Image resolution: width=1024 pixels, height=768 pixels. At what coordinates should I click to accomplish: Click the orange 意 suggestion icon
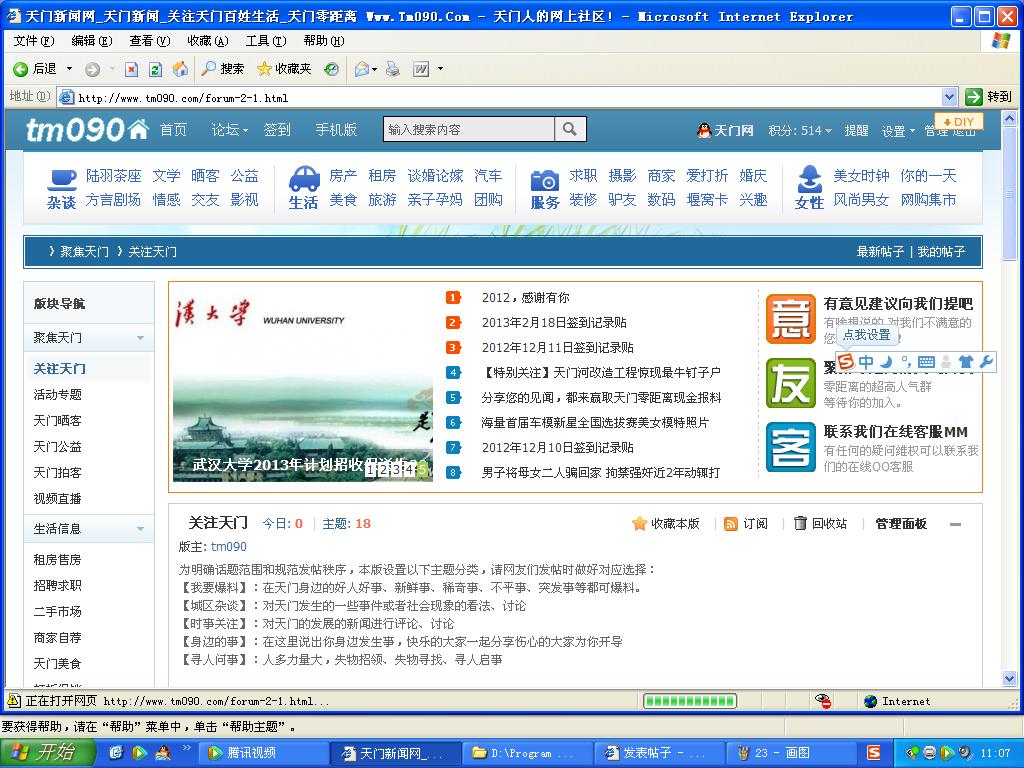(791, 319)
